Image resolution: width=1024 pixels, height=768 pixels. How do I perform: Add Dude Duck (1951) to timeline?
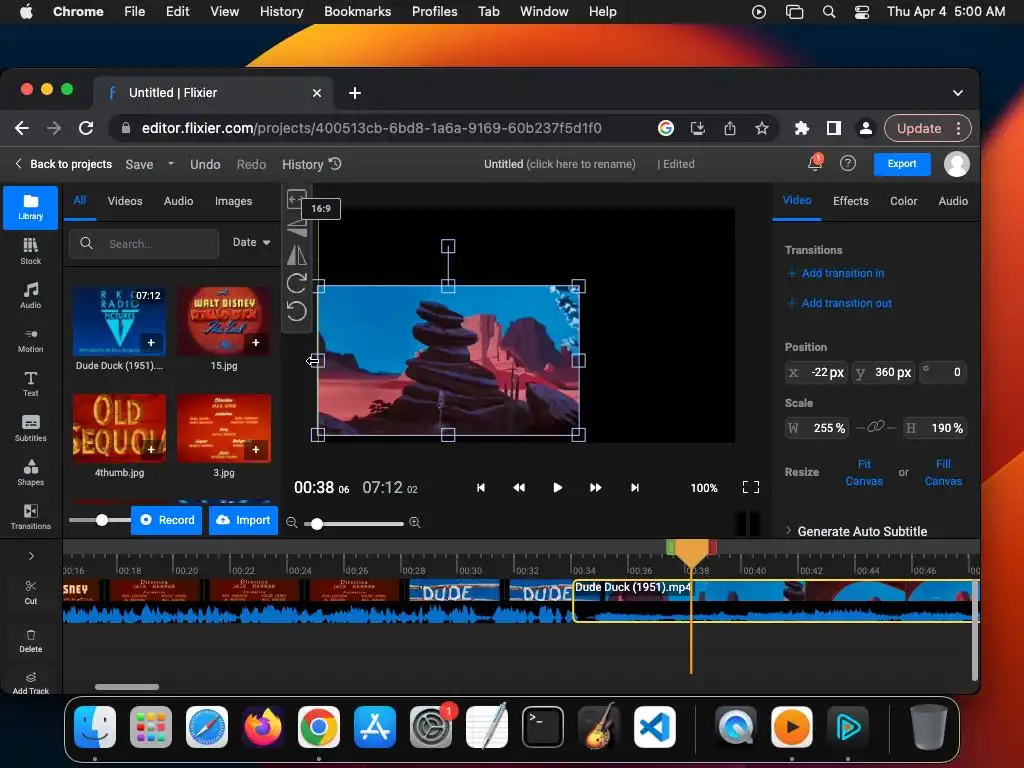pos(151,342)
